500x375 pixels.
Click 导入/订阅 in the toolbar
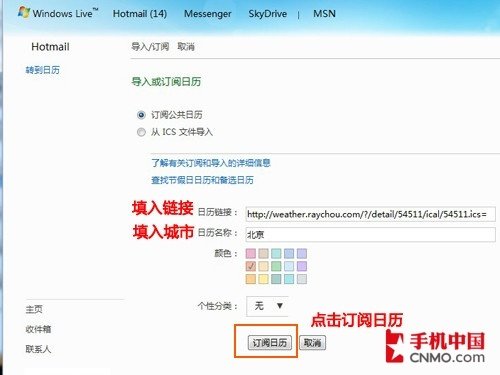pos(150,47)
